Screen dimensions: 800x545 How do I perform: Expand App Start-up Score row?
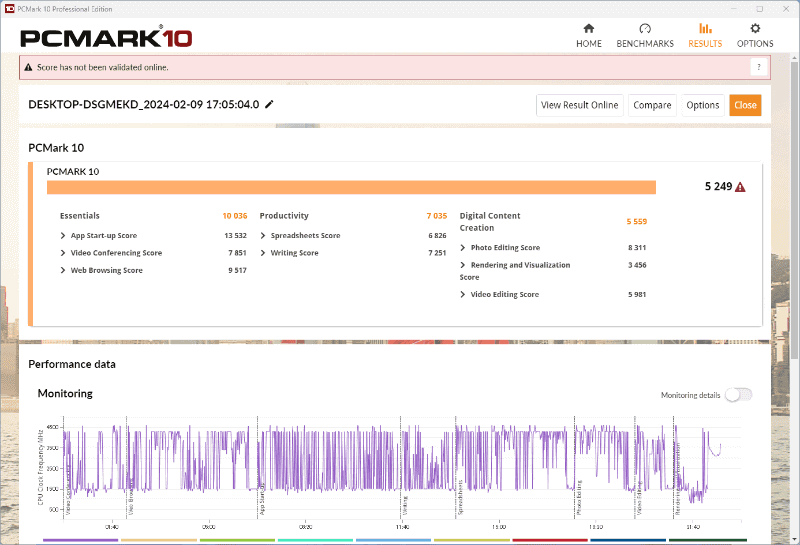tap(63, 235)
